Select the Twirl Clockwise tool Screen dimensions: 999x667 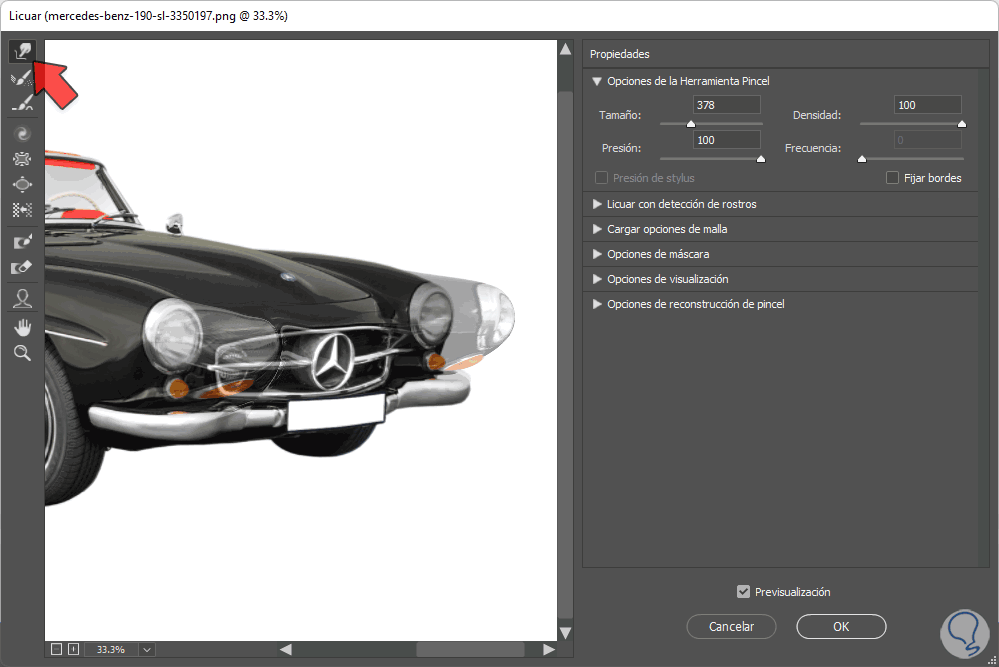(22, 134)
